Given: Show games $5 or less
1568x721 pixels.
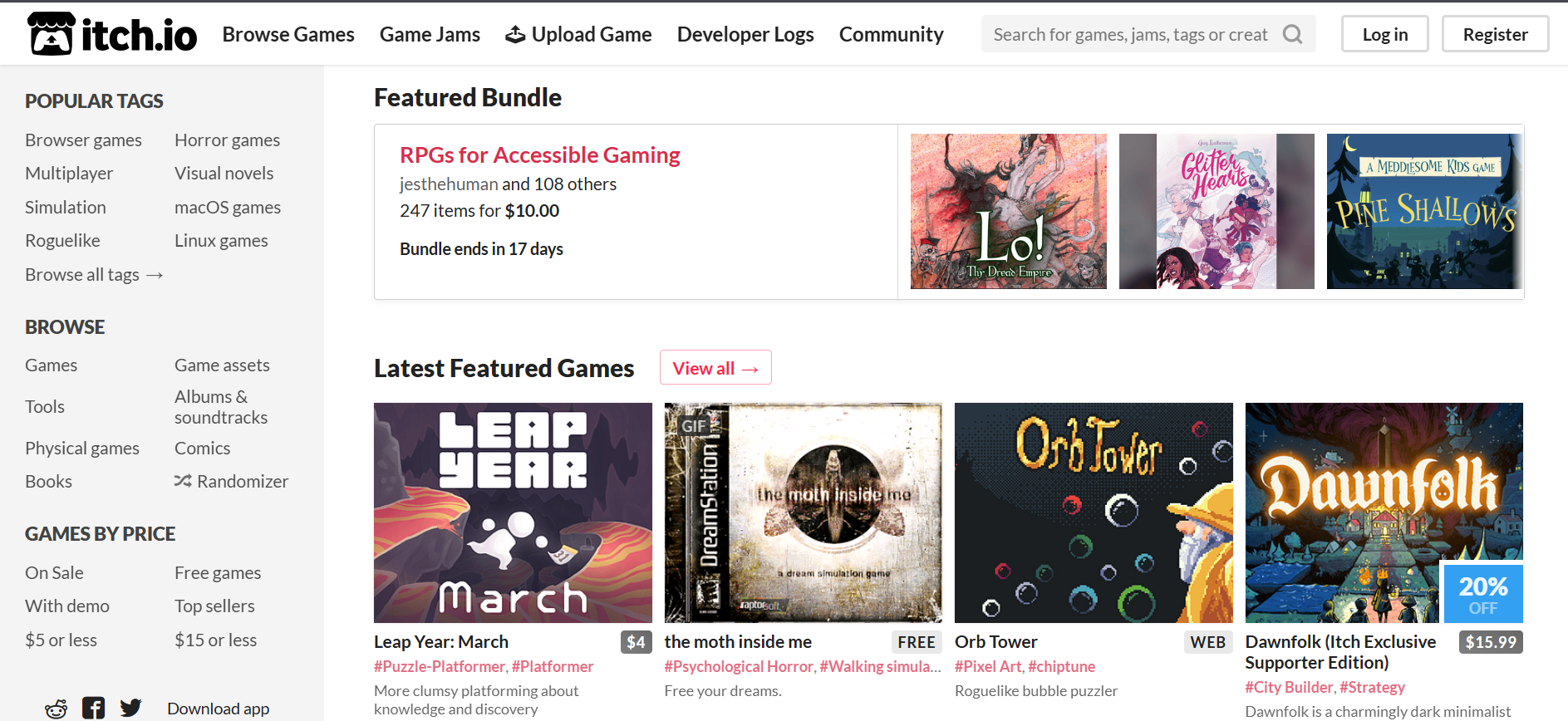Looking at the screenshot, I should click(x=61, y=640).
